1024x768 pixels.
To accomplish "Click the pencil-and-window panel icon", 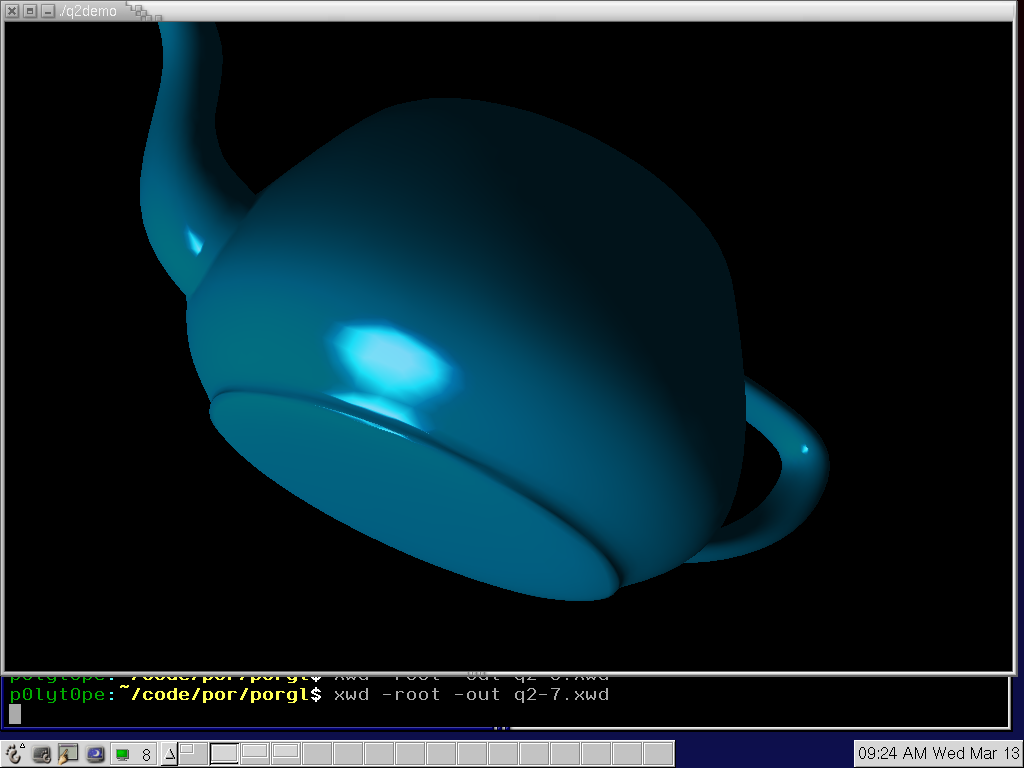I will (x=68, y=754).
